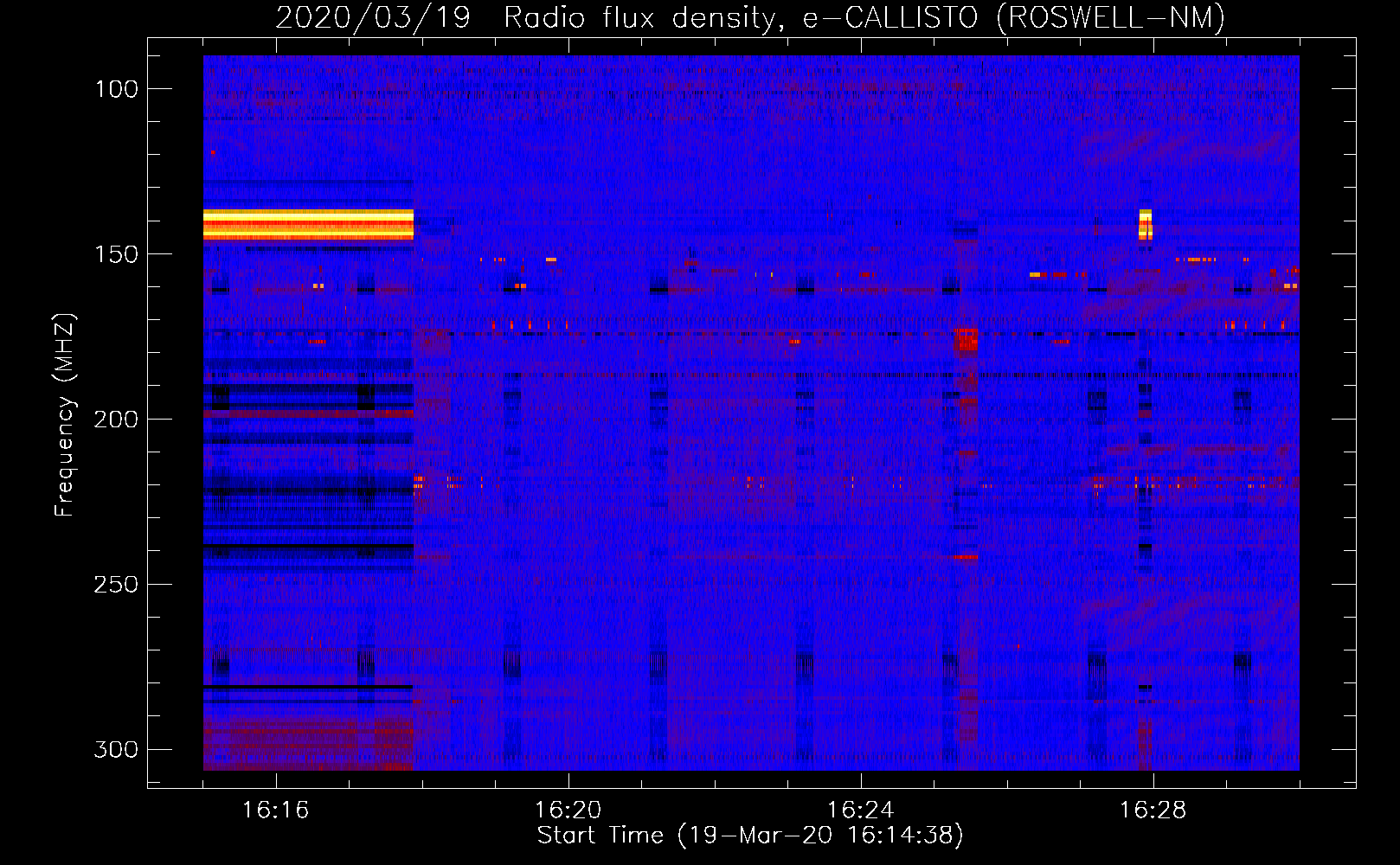This screenshot has height=865, width=1400.
Task: Click the 16:16 time tick label
Action: 275,811
